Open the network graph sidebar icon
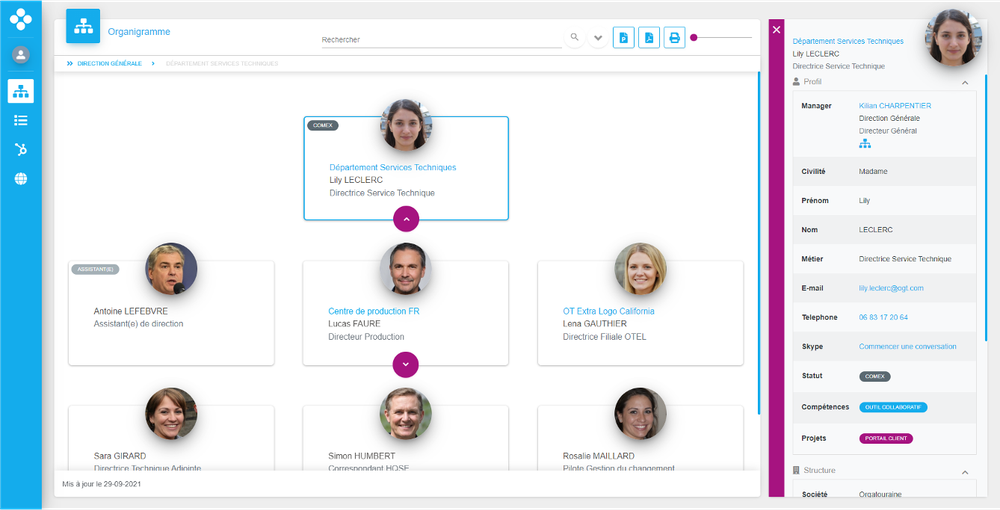This screenshot has width=1000, height=510. [20, 149]
